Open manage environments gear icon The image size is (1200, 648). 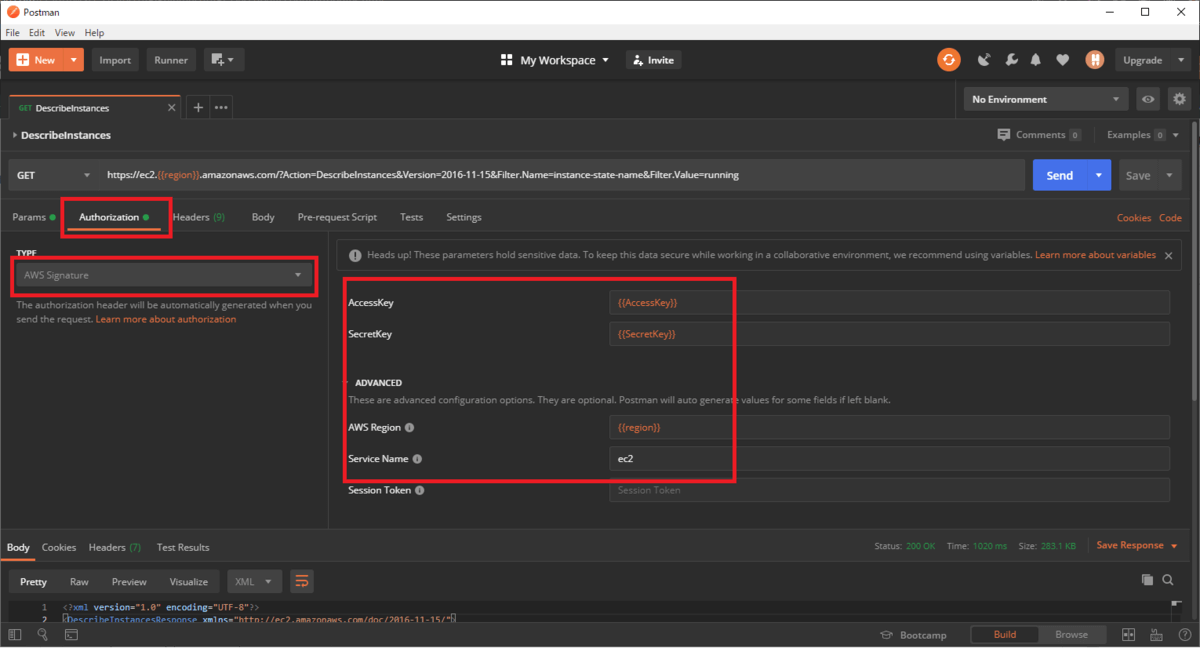coord(1179,99)
